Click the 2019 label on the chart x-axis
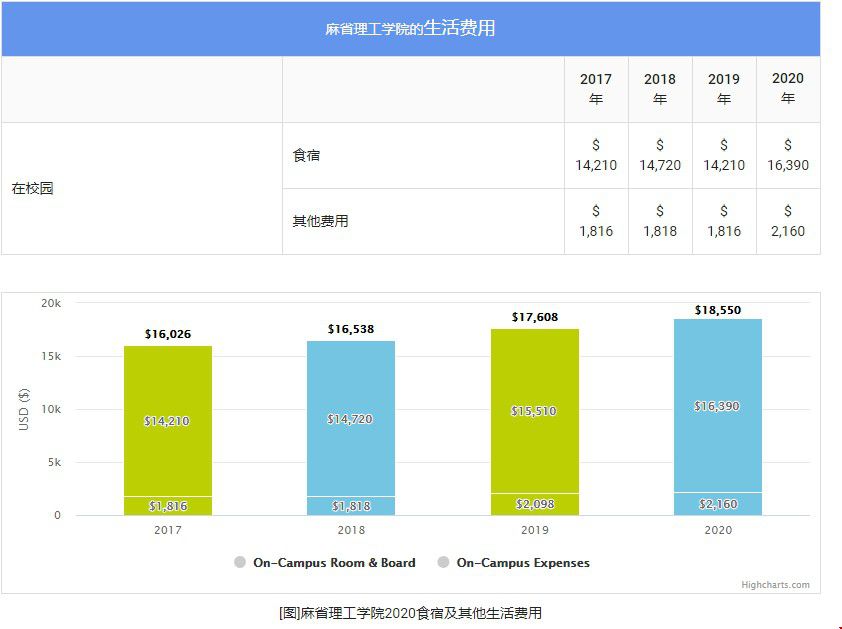 [534, 530]
